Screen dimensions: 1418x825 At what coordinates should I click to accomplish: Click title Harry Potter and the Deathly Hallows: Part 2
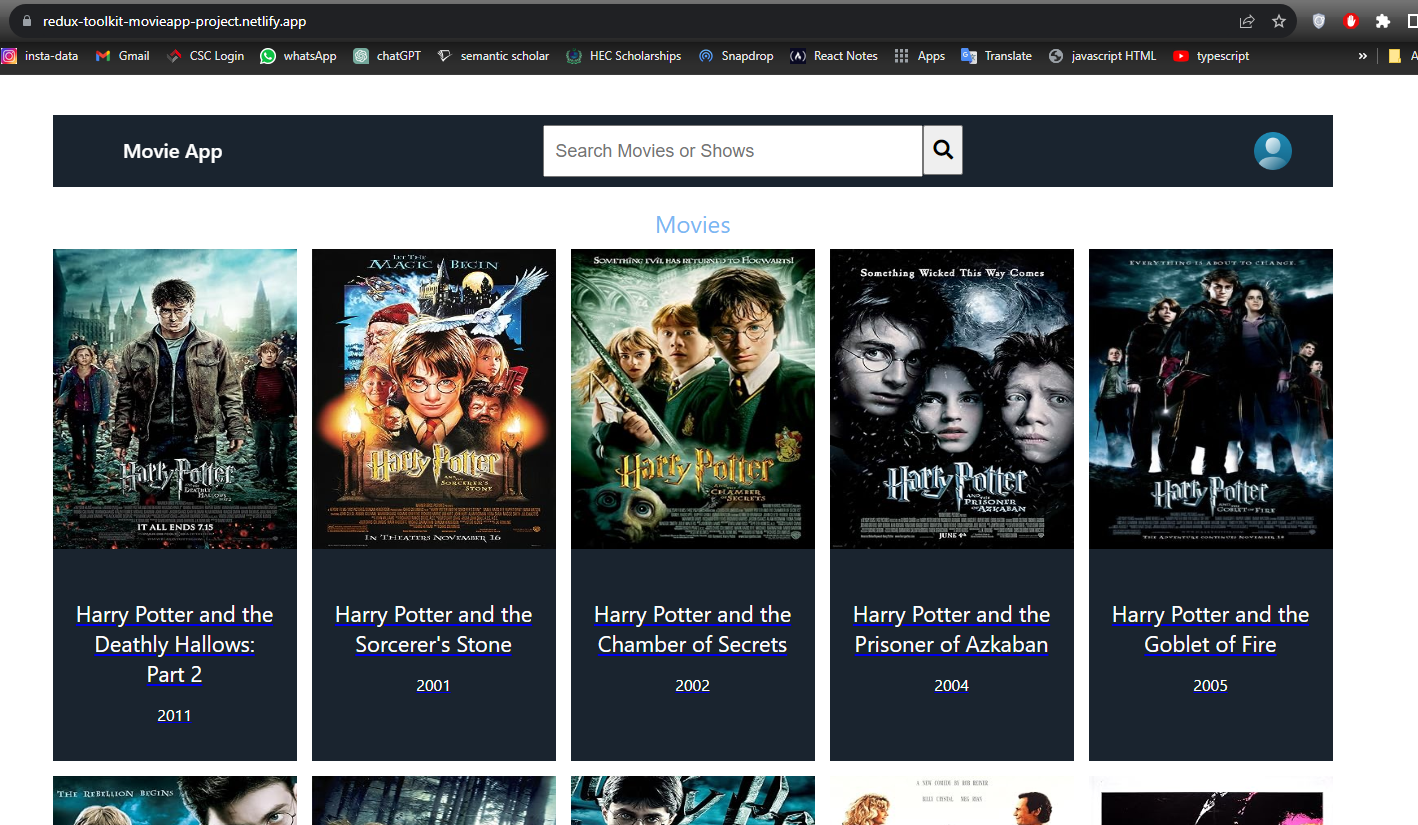[x=175, y=645]
